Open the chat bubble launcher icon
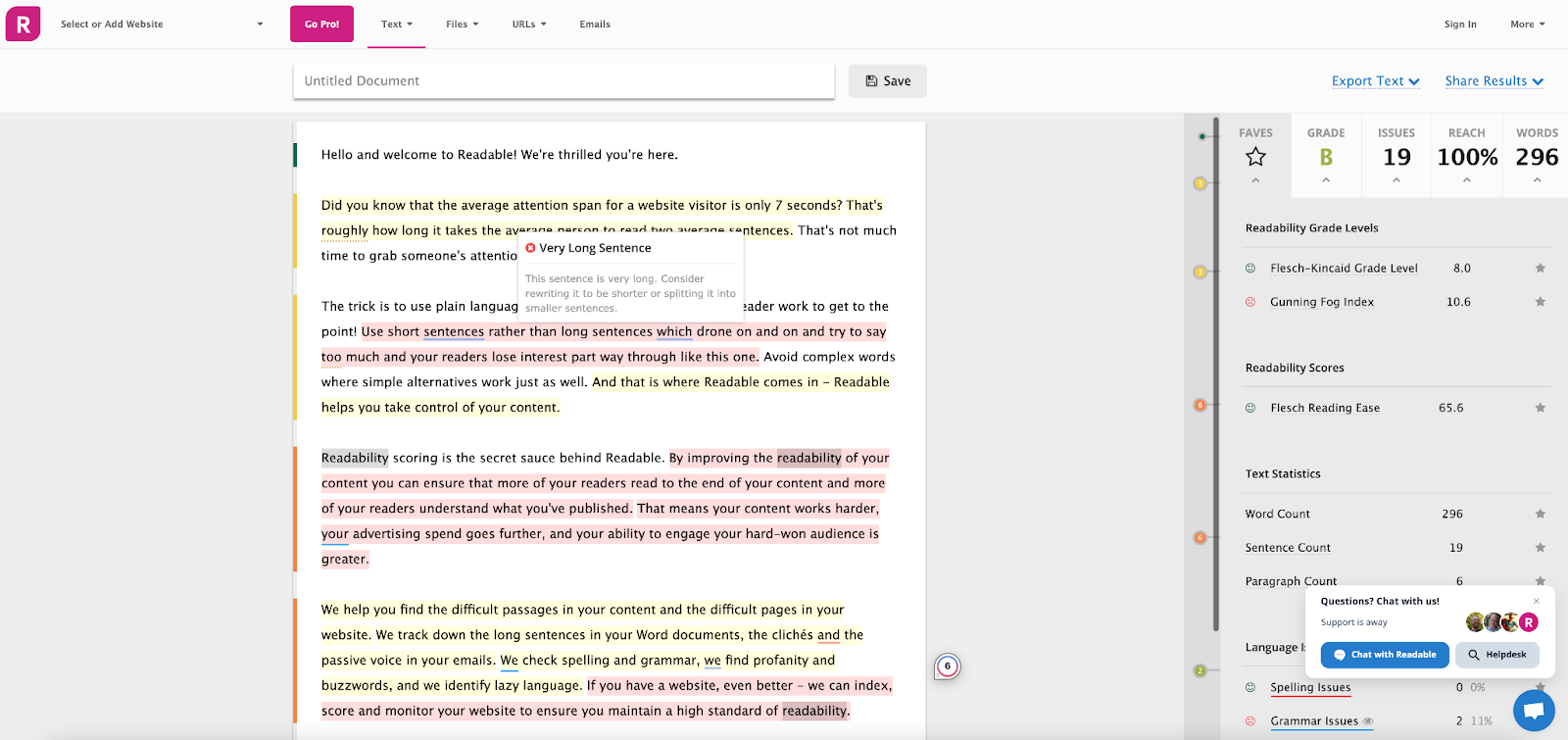1568x740 pixels. pos(1534,711)
